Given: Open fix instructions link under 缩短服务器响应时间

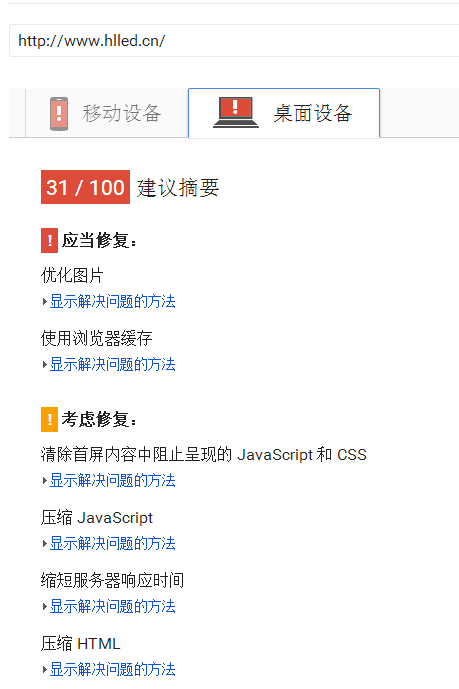Looking at the screenshot, I should pos(112,606).
